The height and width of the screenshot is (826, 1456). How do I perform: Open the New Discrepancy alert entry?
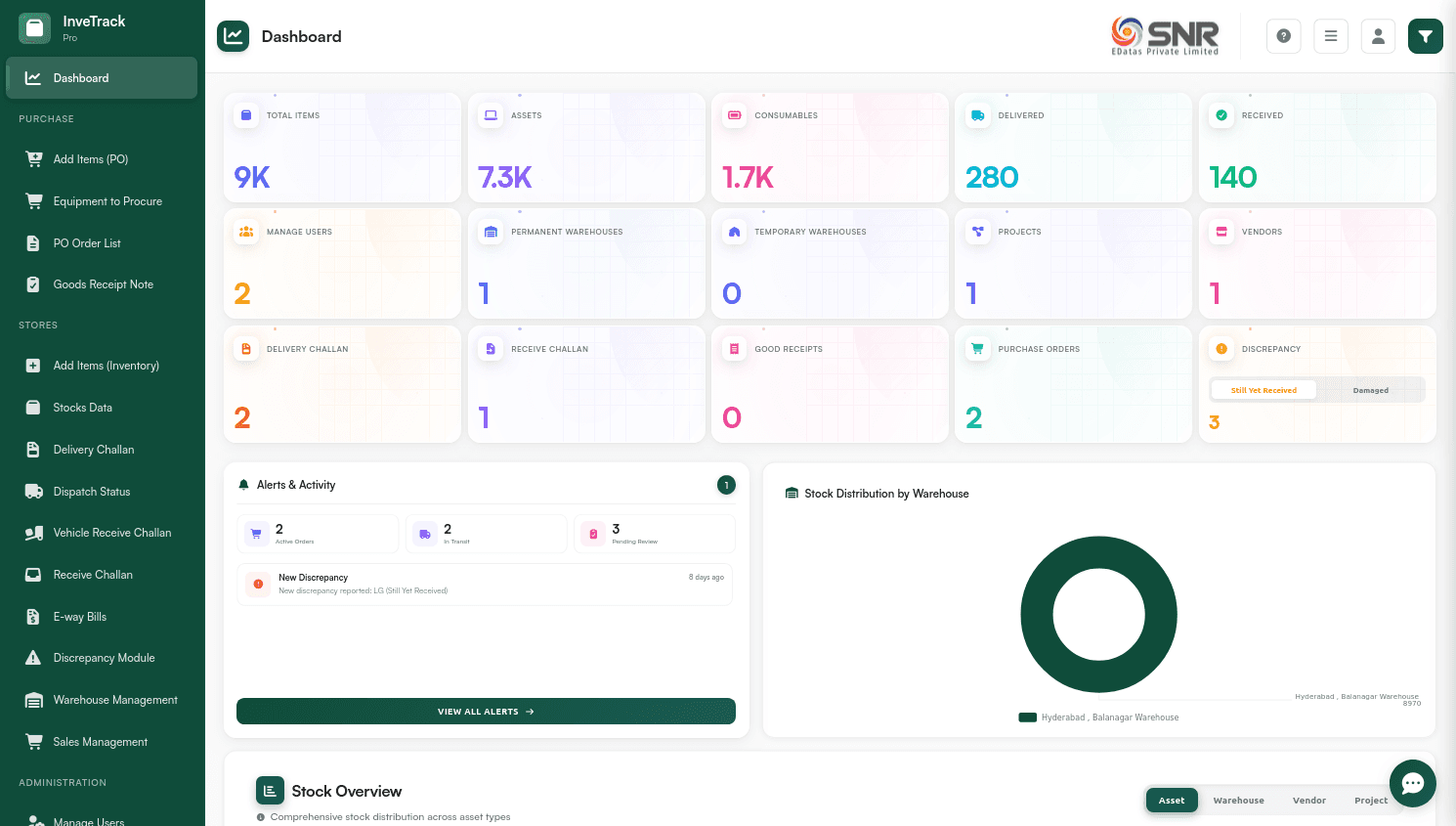coord(485,584)
